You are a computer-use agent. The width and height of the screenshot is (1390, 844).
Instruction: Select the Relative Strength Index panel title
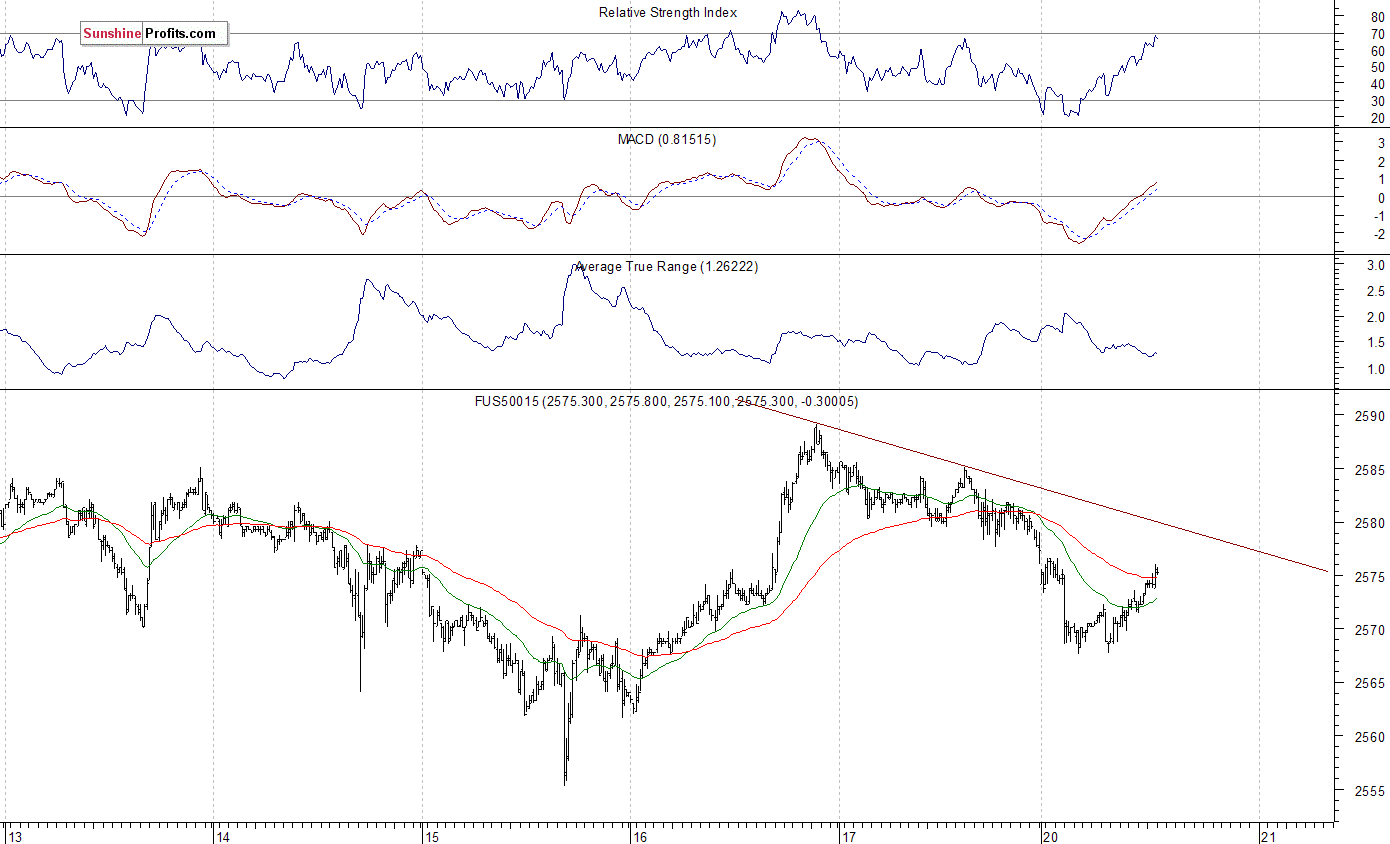coord(668,13)
